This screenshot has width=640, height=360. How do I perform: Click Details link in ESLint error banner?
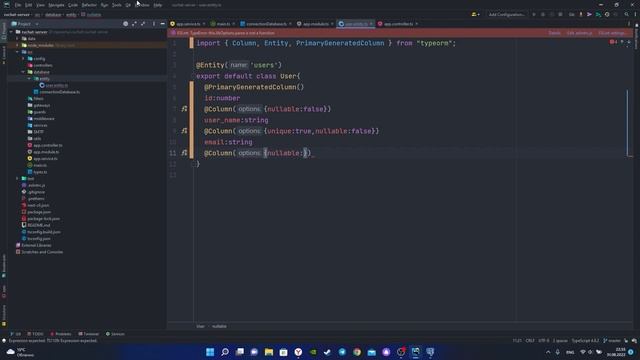pos(554,33)
